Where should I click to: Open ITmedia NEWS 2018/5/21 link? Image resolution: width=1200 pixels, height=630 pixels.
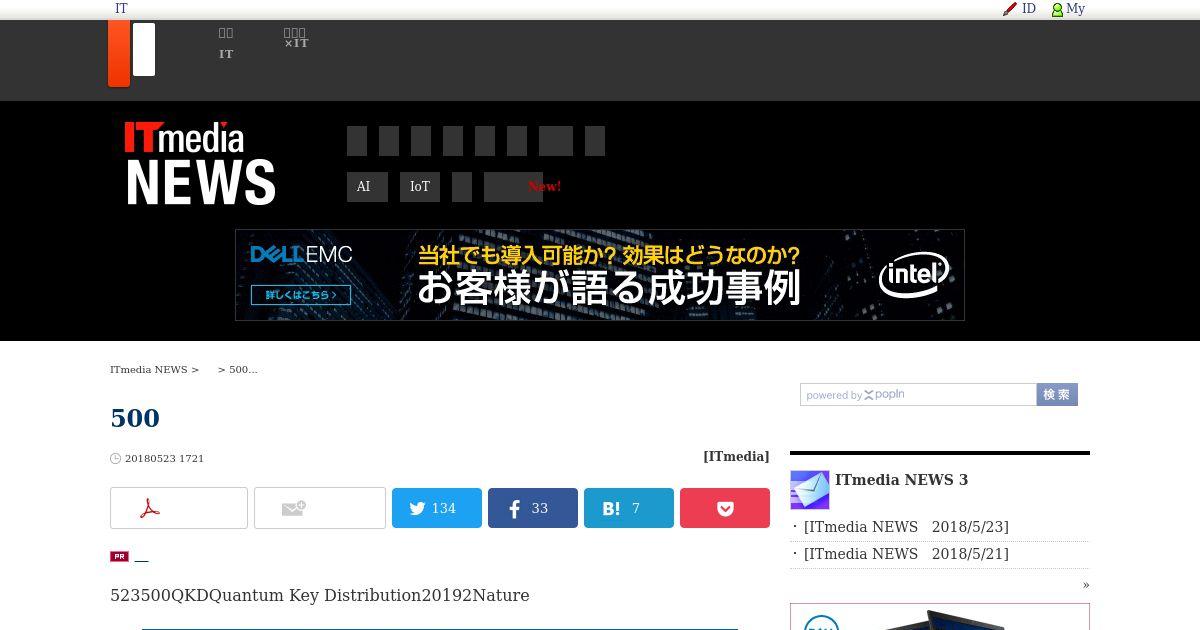[906, 554]
